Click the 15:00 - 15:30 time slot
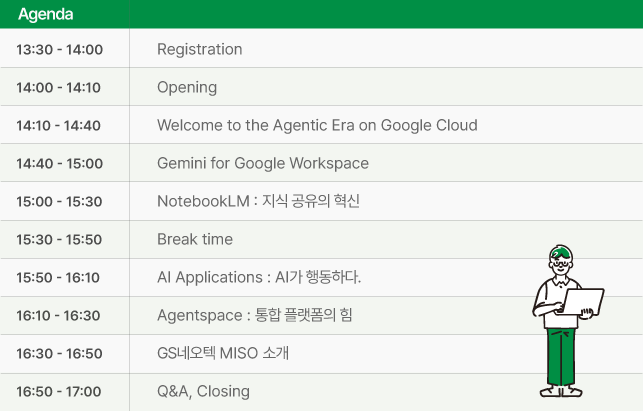This screenshot has height=411, width=643. 59,201
